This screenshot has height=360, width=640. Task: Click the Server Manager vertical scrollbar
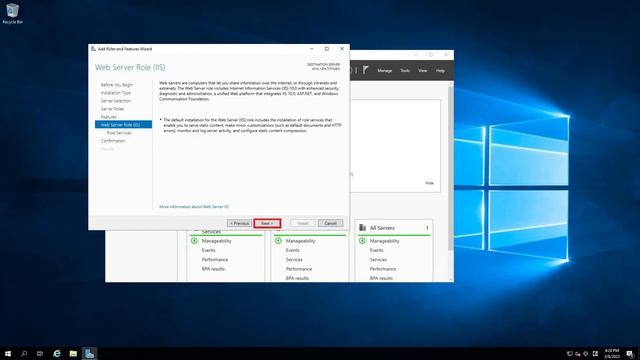451,167
